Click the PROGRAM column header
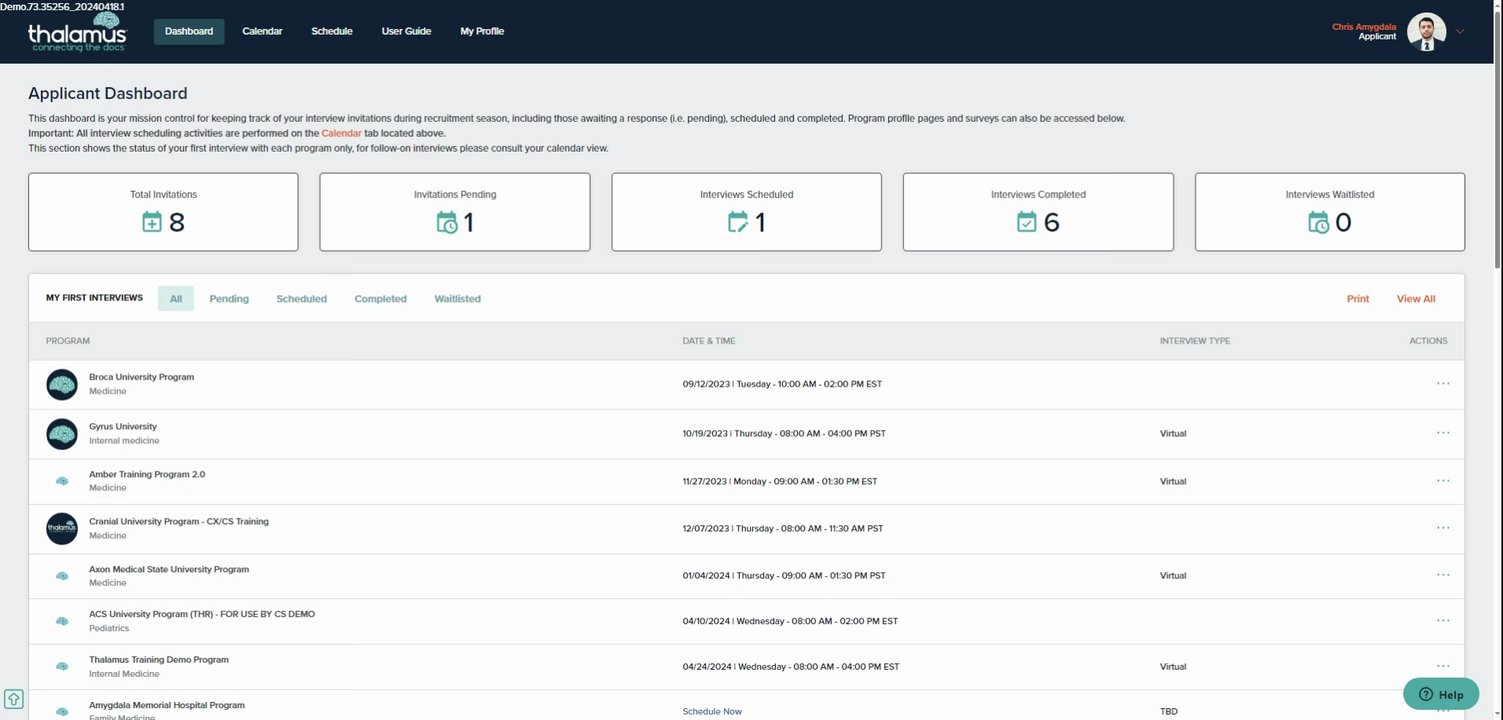1503x720 pixels. point(68,341)
